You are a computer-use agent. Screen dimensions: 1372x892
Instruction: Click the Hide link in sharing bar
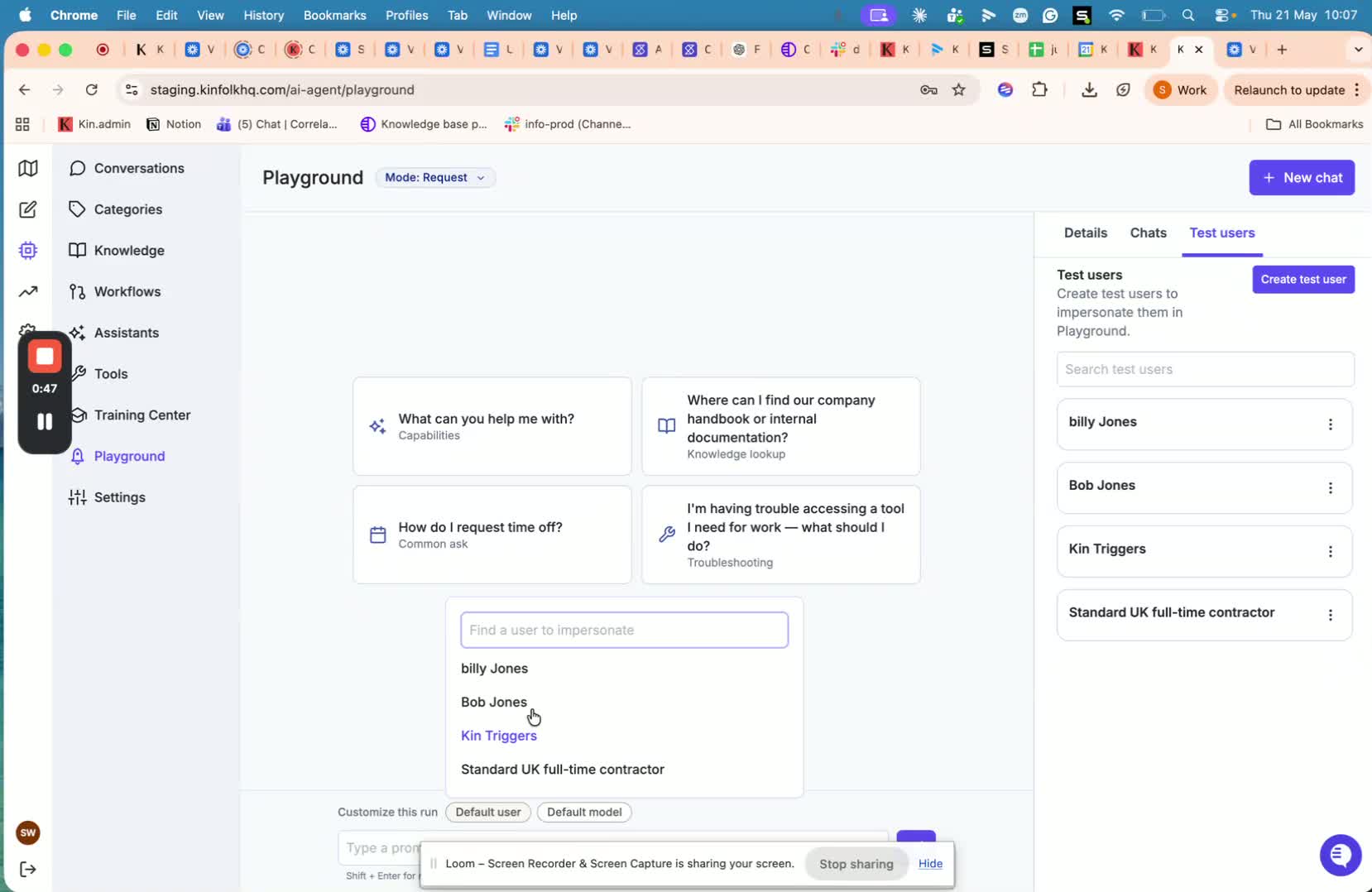pyautogui.click(x=930, y=863)
